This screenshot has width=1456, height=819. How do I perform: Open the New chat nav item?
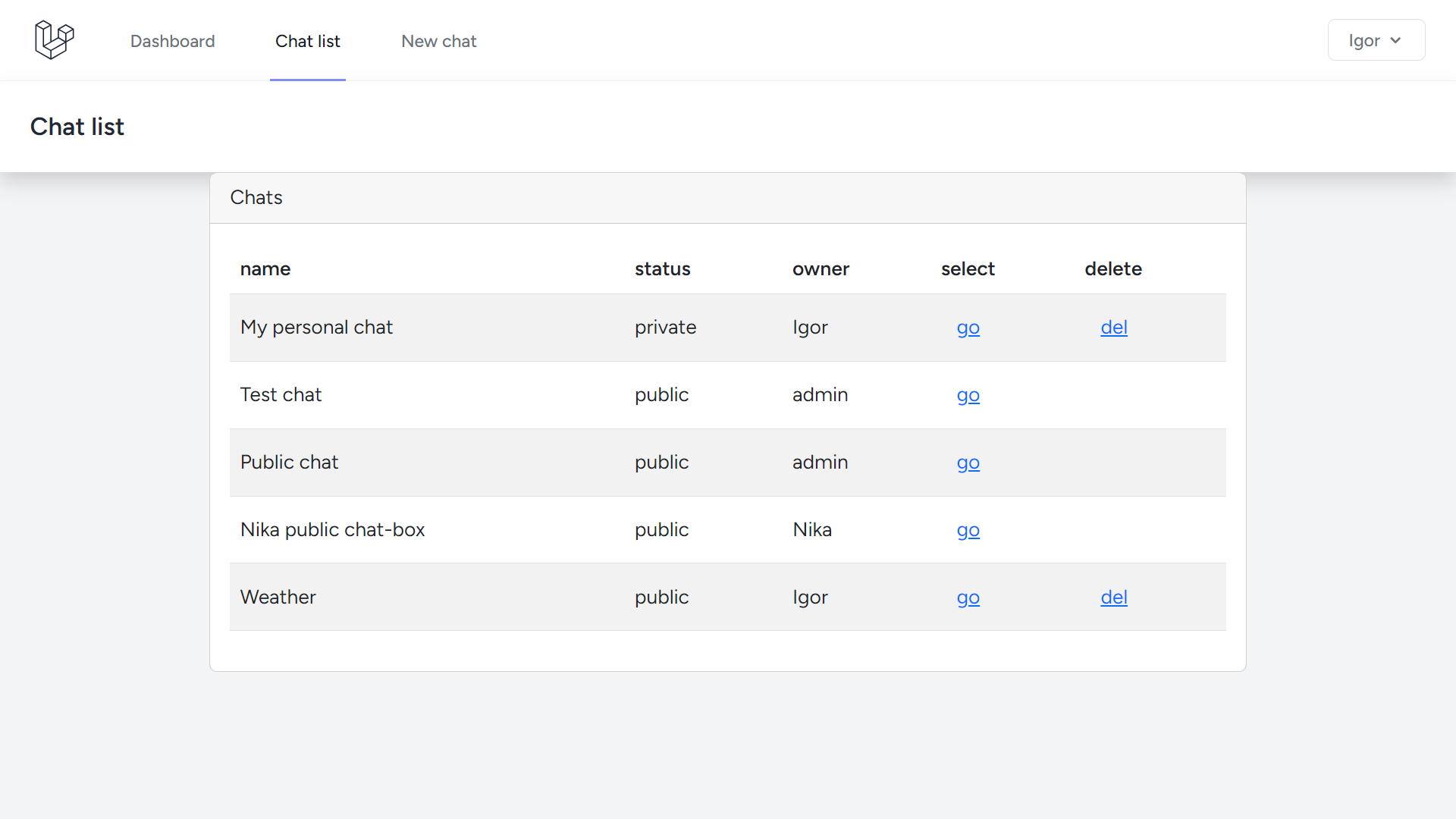pyautogui.click(x=438, y=41)
